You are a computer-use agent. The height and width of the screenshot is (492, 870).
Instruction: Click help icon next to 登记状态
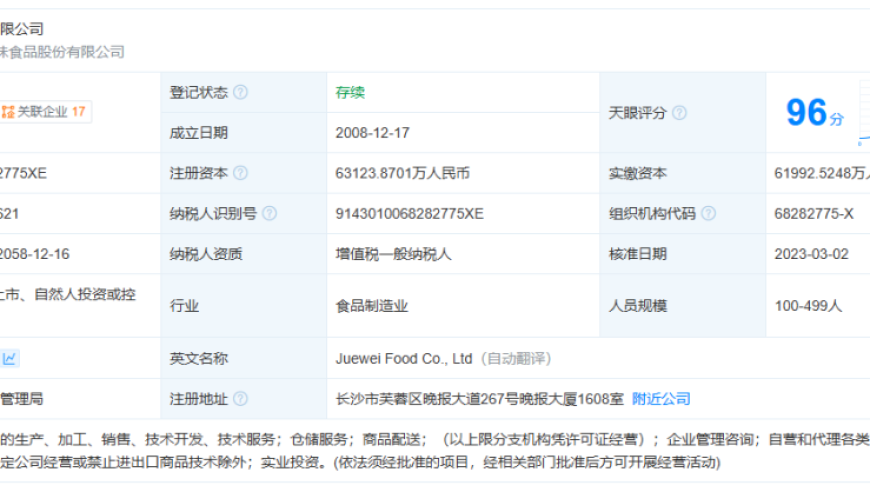(x=240, y=92)
